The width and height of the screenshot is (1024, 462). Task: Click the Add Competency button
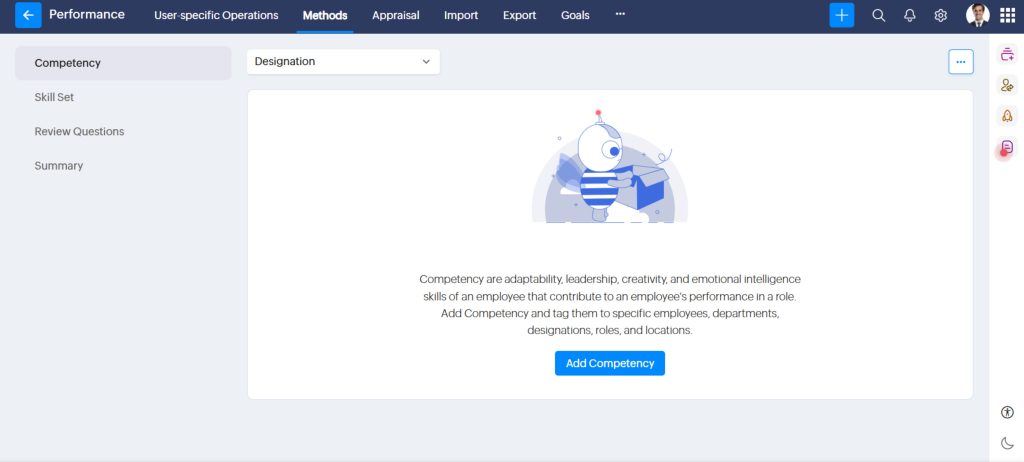coord(610,363)
